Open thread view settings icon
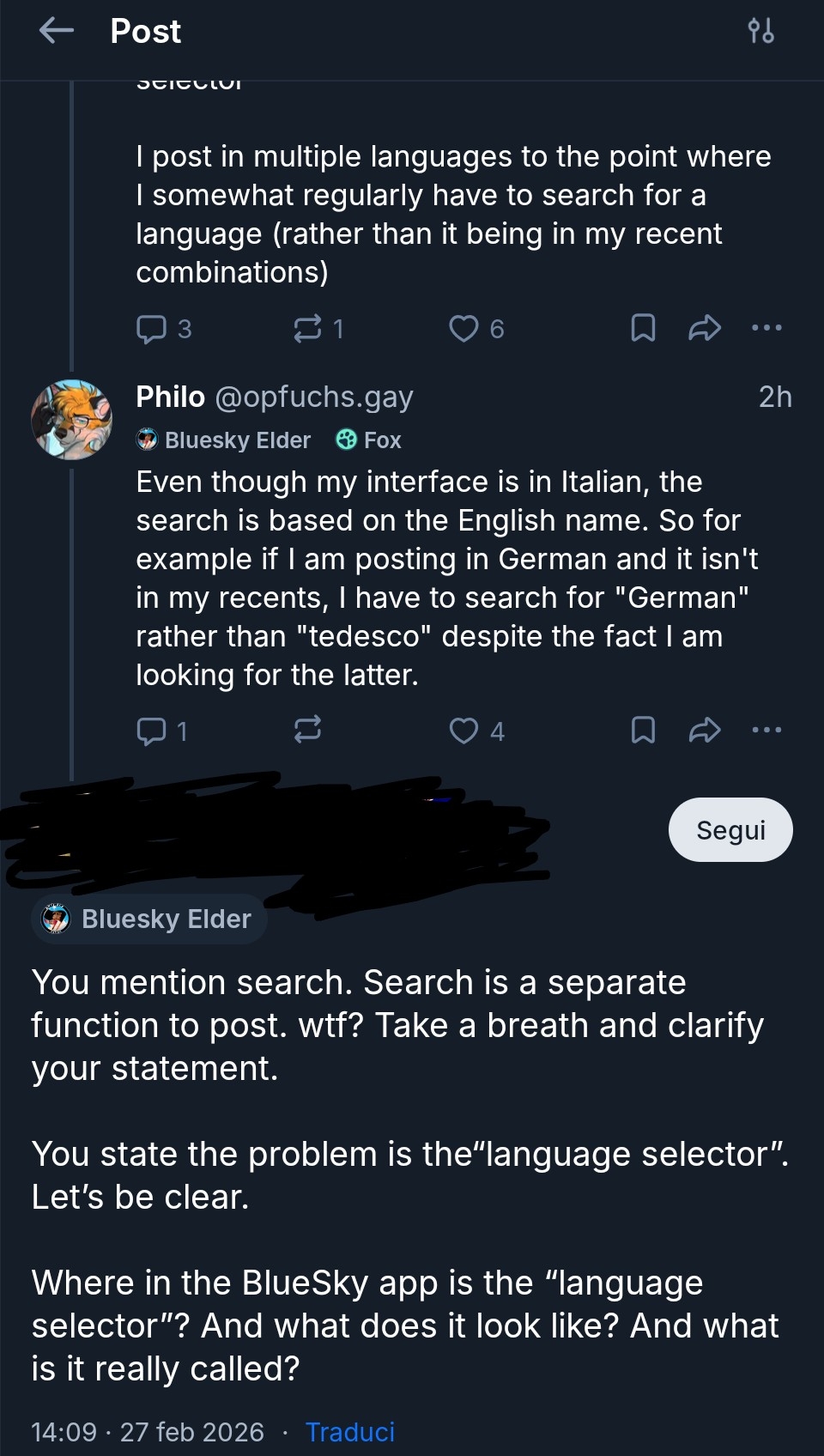The image size is (824, 1456). [x=760, y=32]
